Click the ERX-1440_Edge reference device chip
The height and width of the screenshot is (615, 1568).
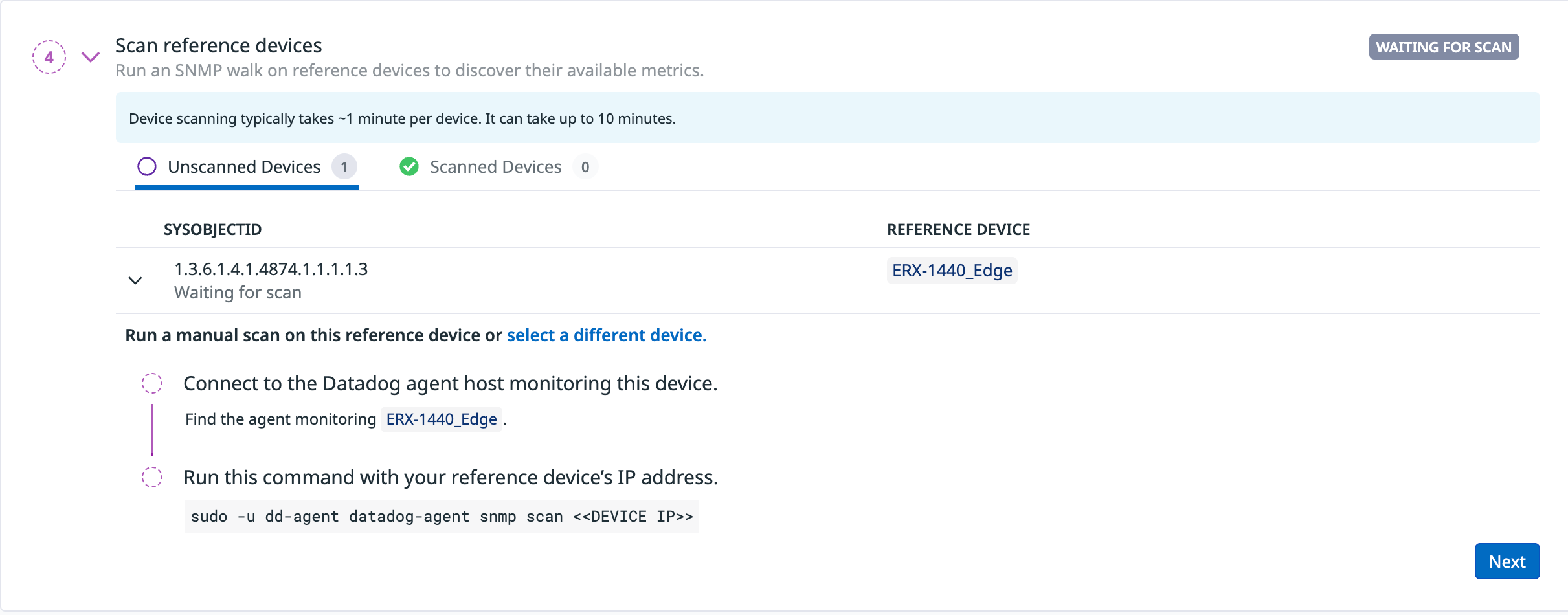[952, 271]
